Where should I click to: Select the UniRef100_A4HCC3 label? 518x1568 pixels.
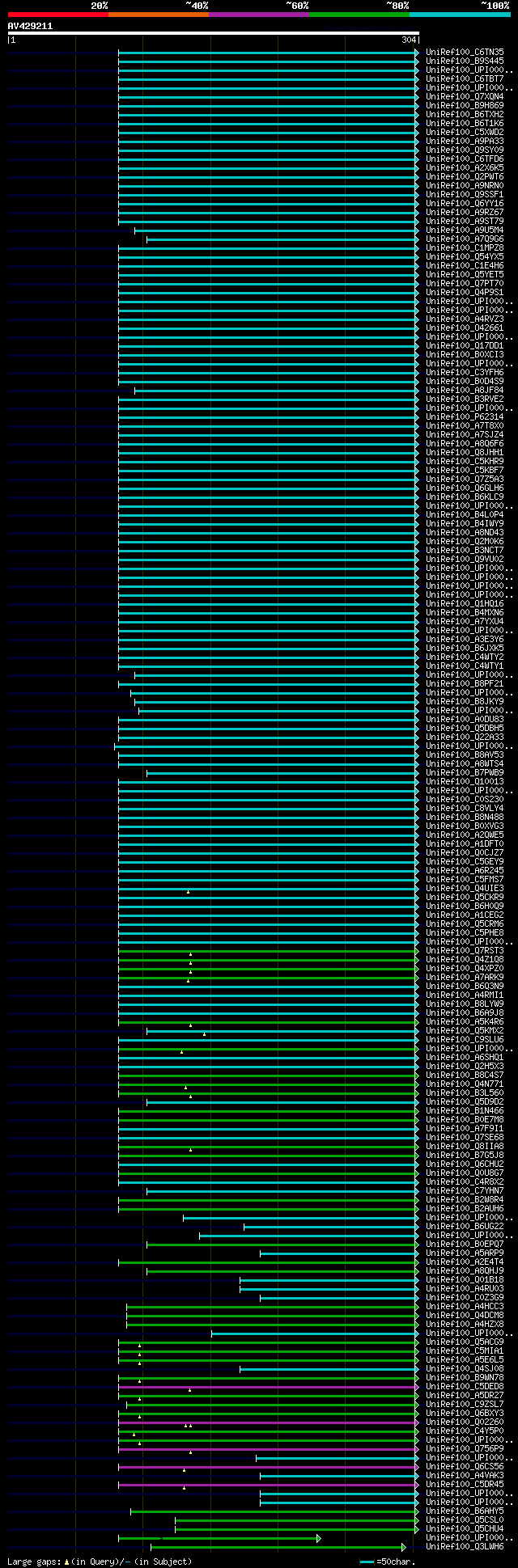tap(465, 1306)
